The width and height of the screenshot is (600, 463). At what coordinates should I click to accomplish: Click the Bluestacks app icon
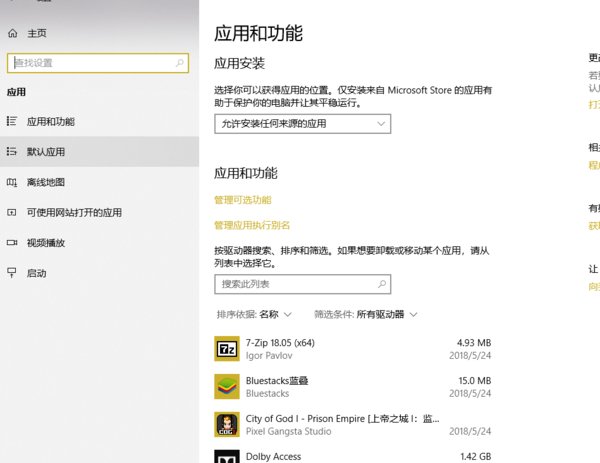pos(227,386)
